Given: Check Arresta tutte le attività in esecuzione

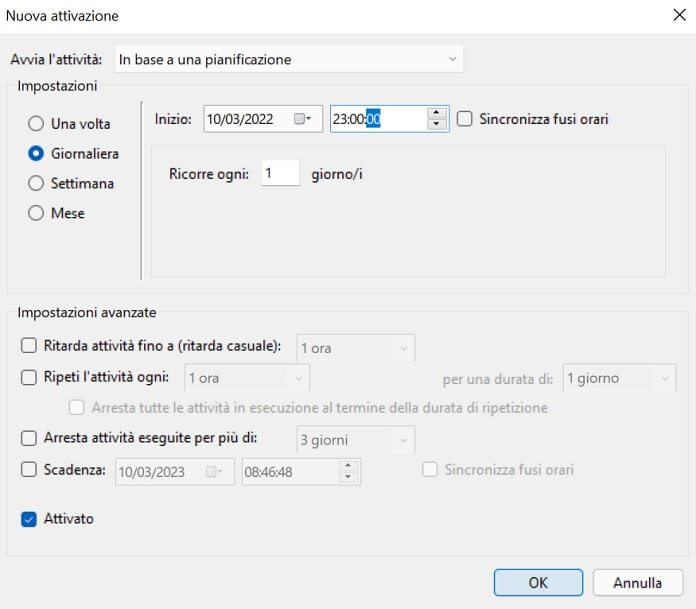Looking at the screenshot, I should pos(76,407).
